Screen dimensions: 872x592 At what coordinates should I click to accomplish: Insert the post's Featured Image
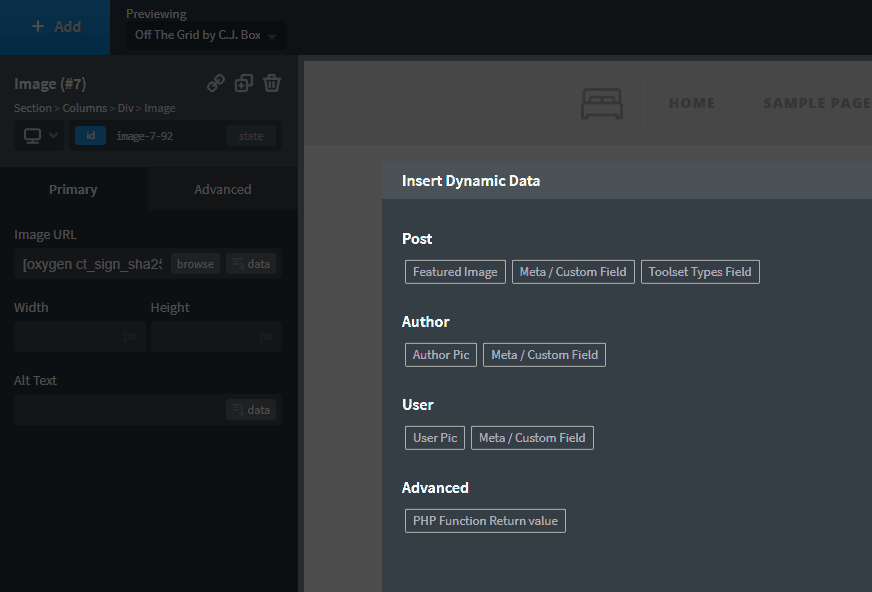(455, 271)
